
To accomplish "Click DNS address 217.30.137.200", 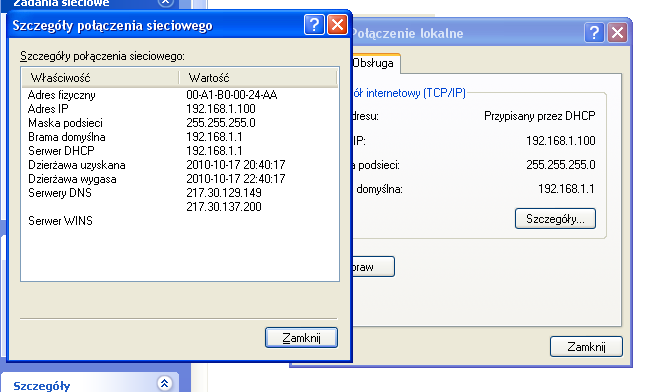I will [x=224, y=207].
